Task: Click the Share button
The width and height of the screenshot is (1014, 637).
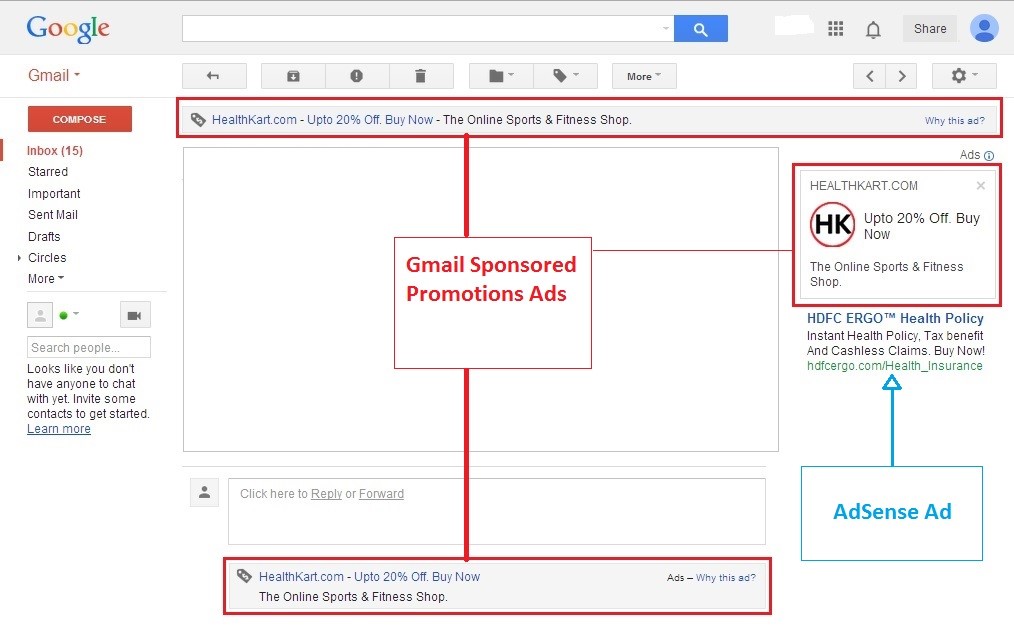Action: tap(930, 28)
